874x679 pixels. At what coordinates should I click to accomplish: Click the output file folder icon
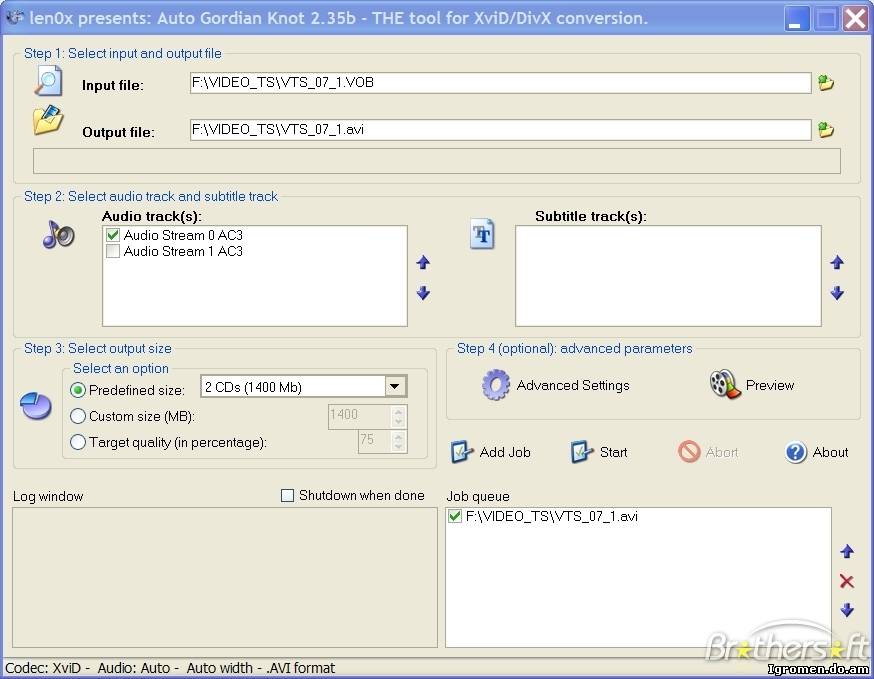click(48, 120)
